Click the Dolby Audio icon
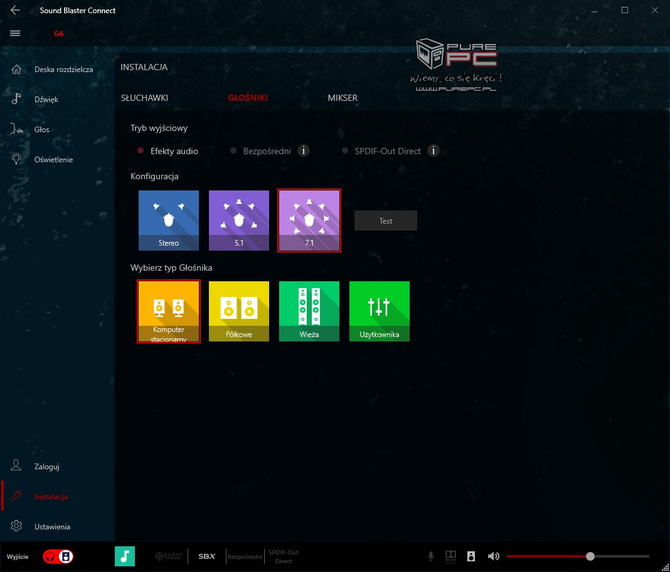The width and height of the screenshot is (670, 572). click(450, 556)
